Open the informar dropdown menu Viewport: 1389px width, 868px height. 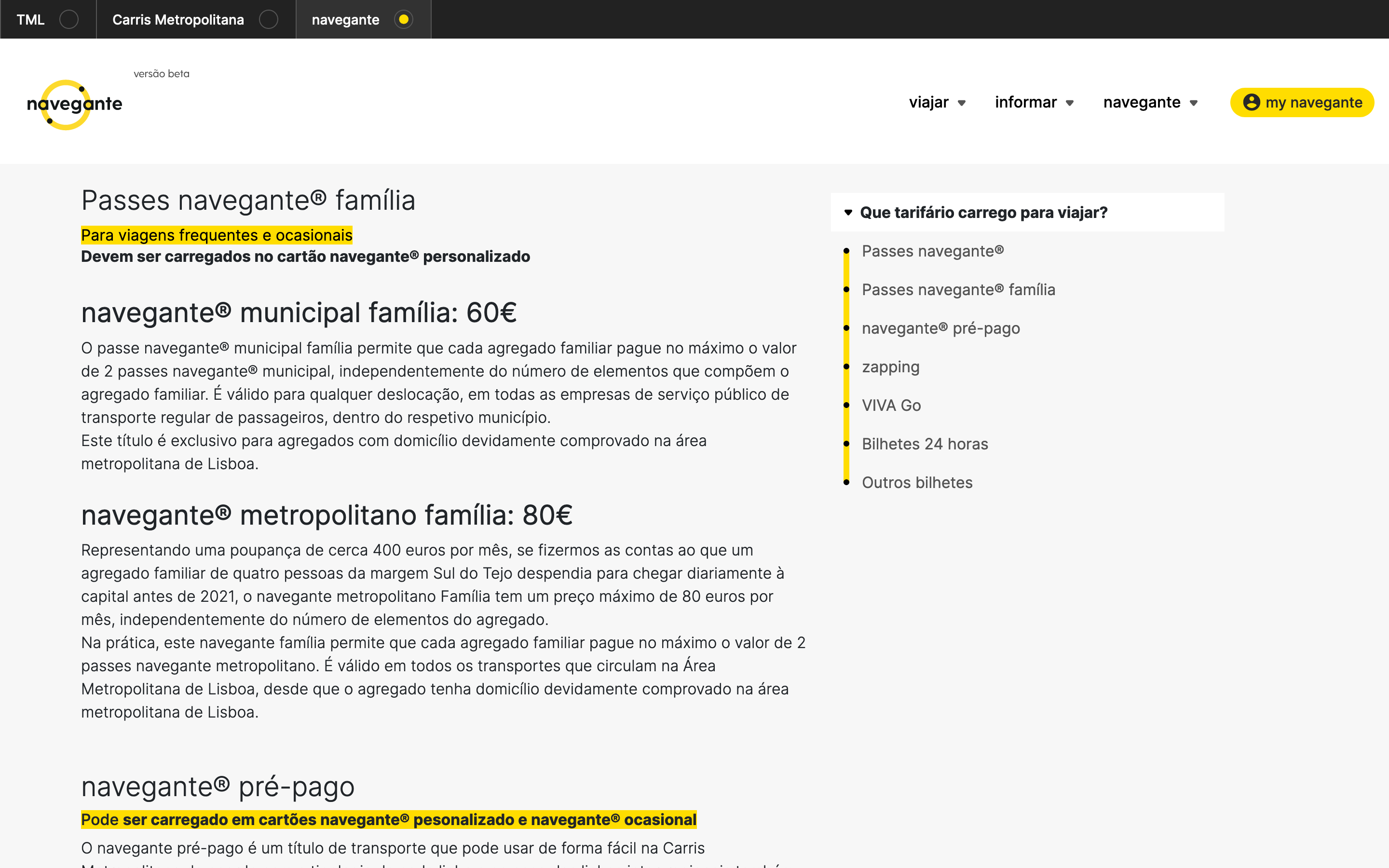pos(1035,103)
